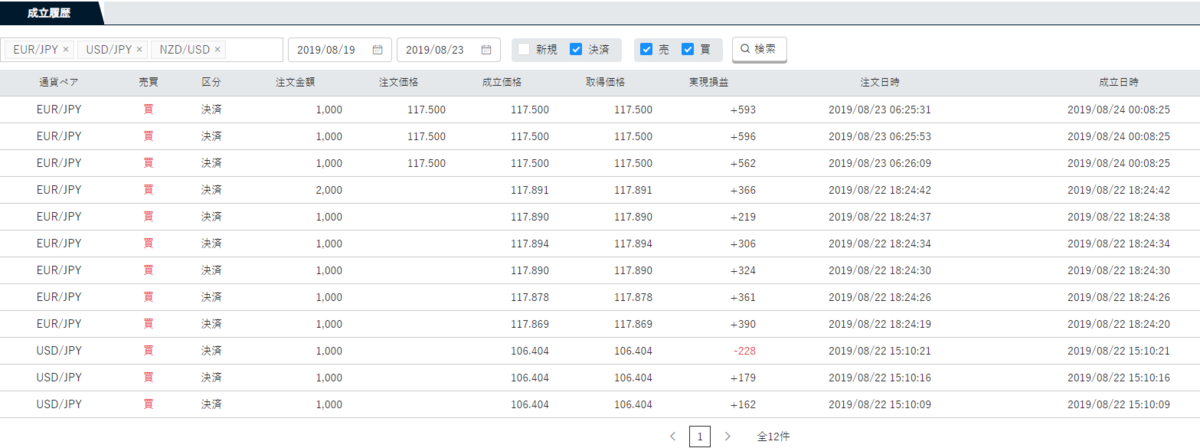This screenshot has height=448, width=1200.
Task: Select the profit value +596
Action: point(743,137)
